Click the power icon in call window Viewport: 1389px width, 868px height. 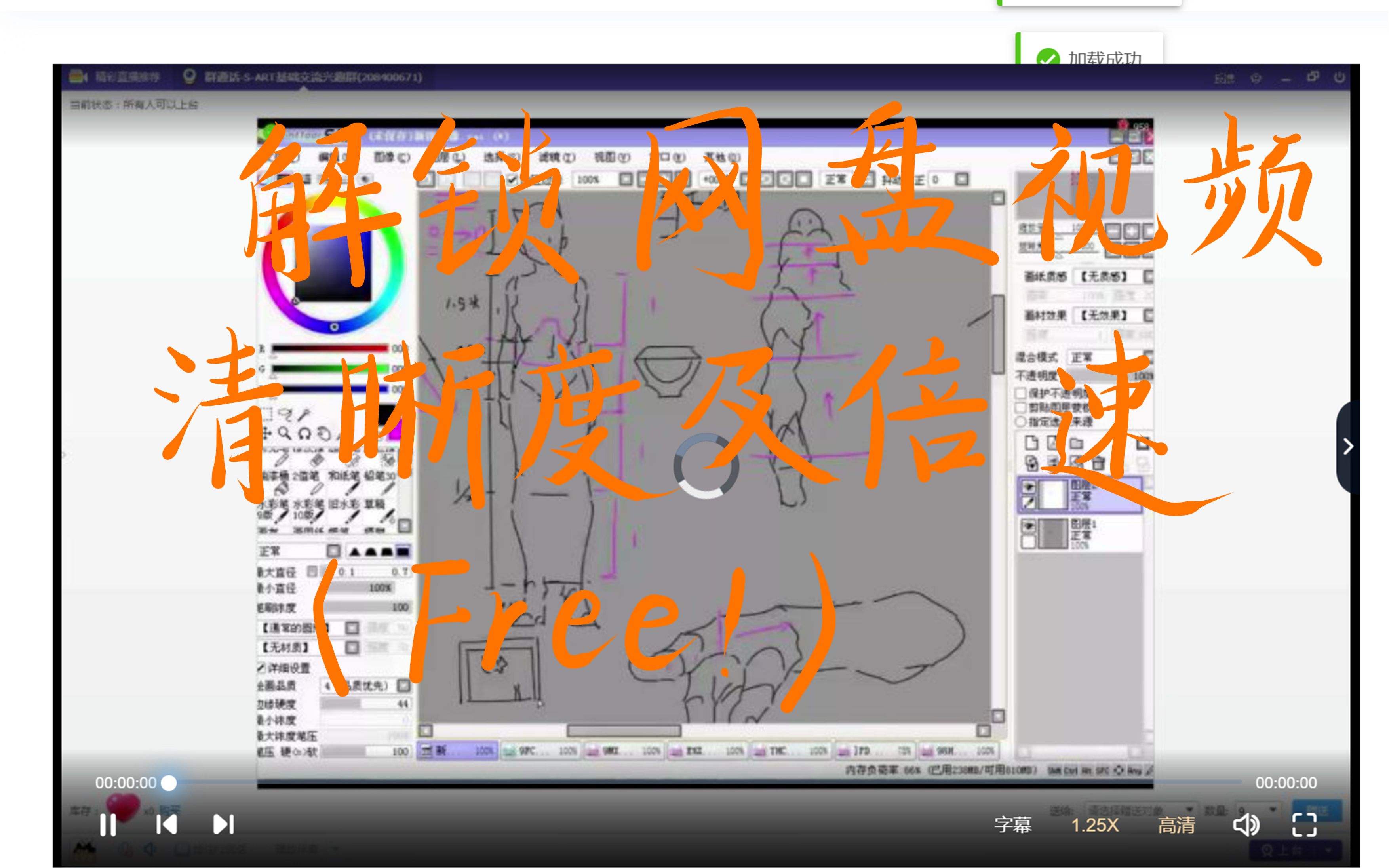(x=1340, y=77)
